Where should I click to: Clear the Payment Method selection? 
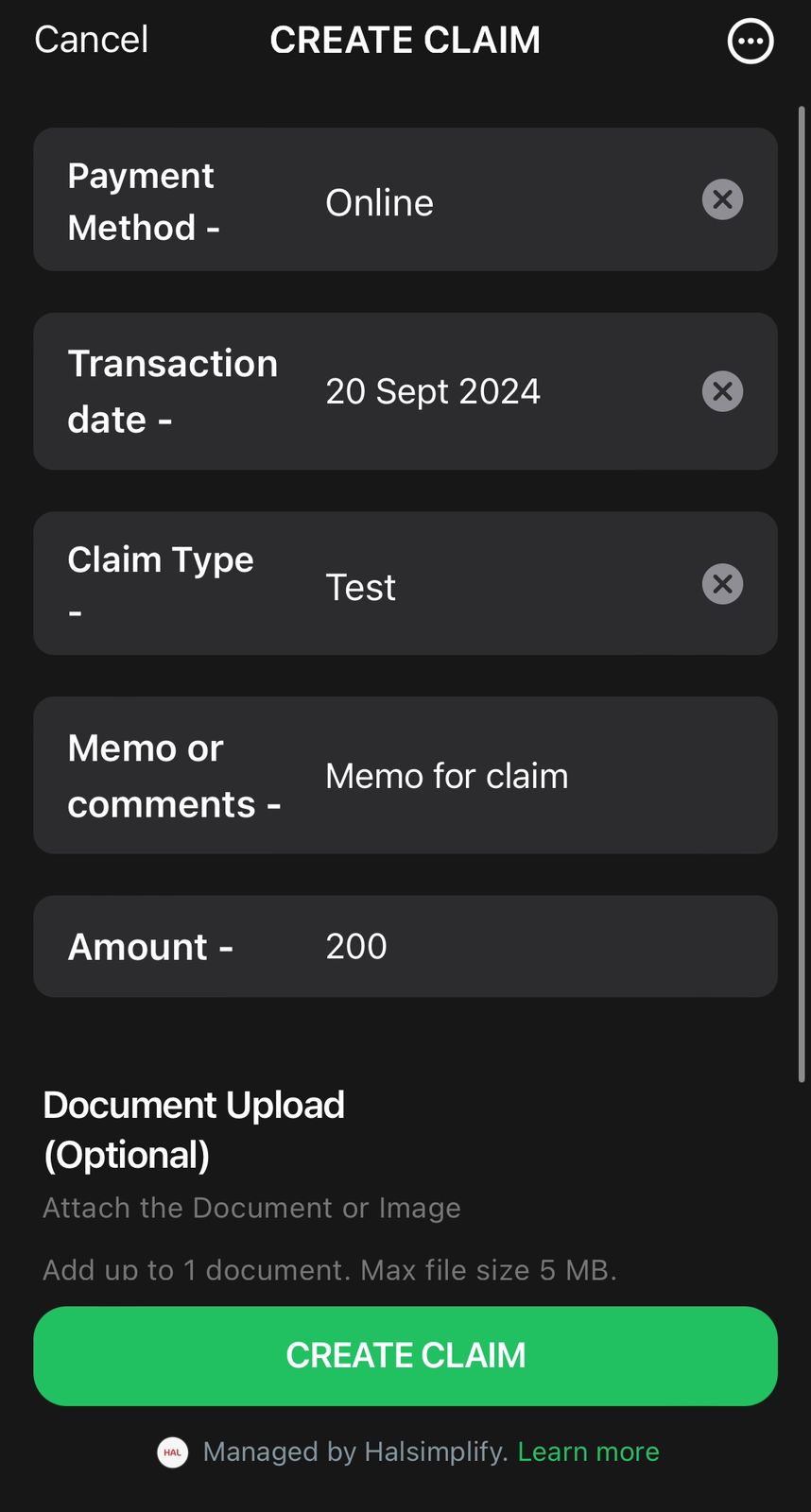722,199
